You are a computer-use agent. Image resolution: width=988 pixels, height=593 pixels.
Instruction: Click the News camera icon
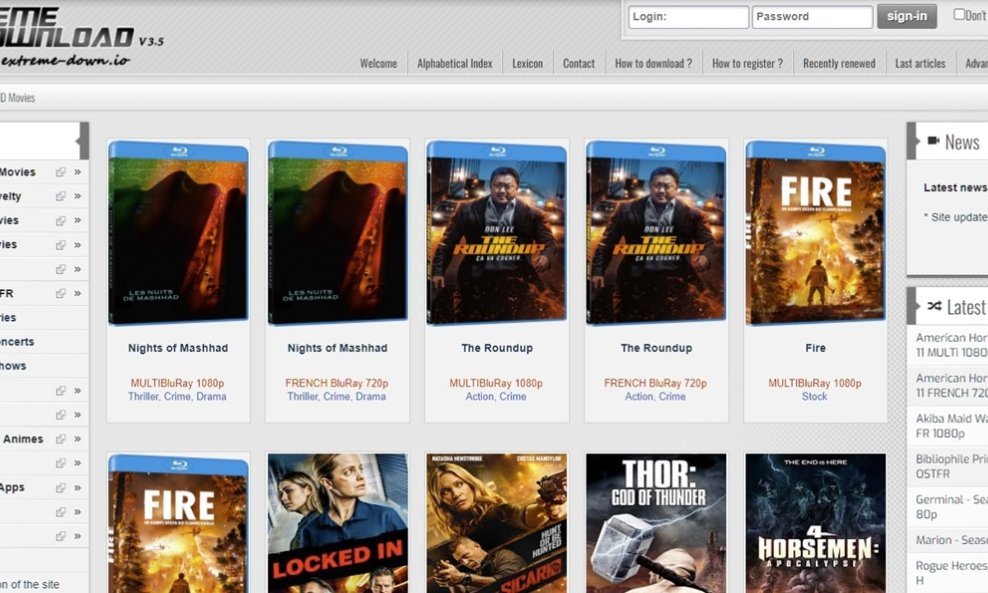click(x=933, y=141)
